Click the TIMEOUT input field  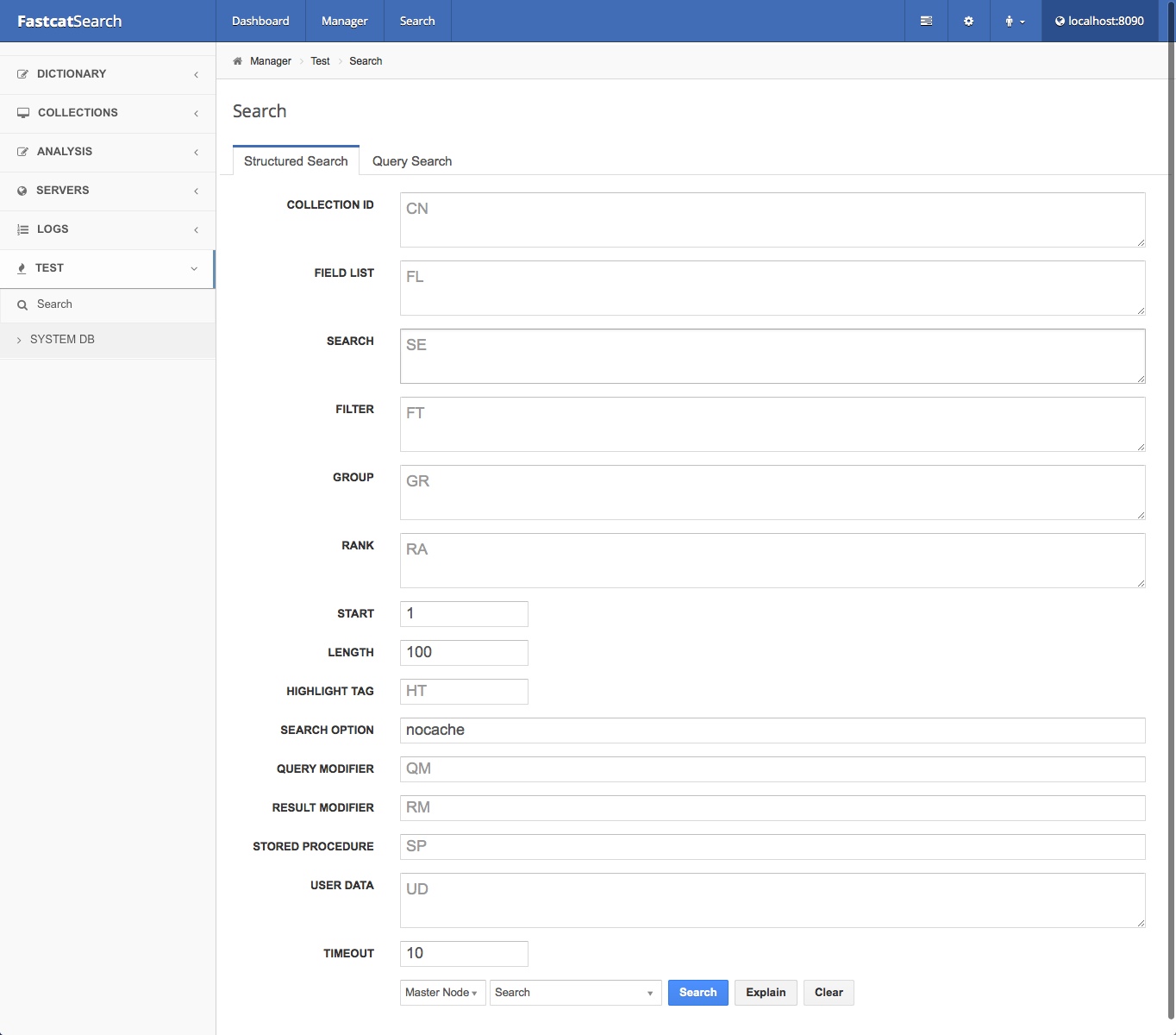pyautogui.click(x=464, y=954)
